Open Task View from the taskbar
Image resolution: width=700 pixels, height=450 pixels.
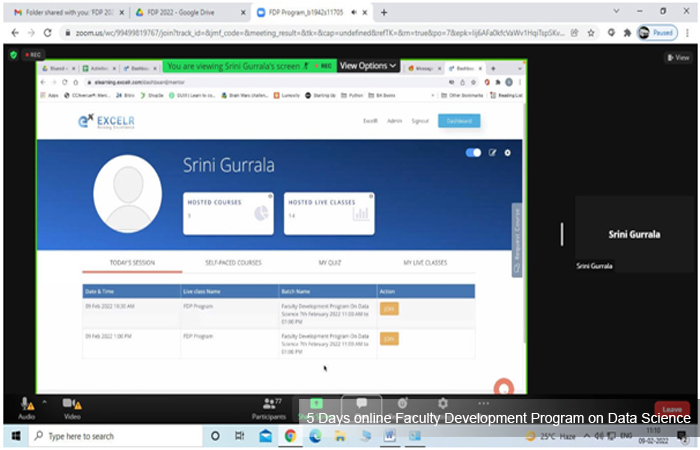click(x=240, y=436)
